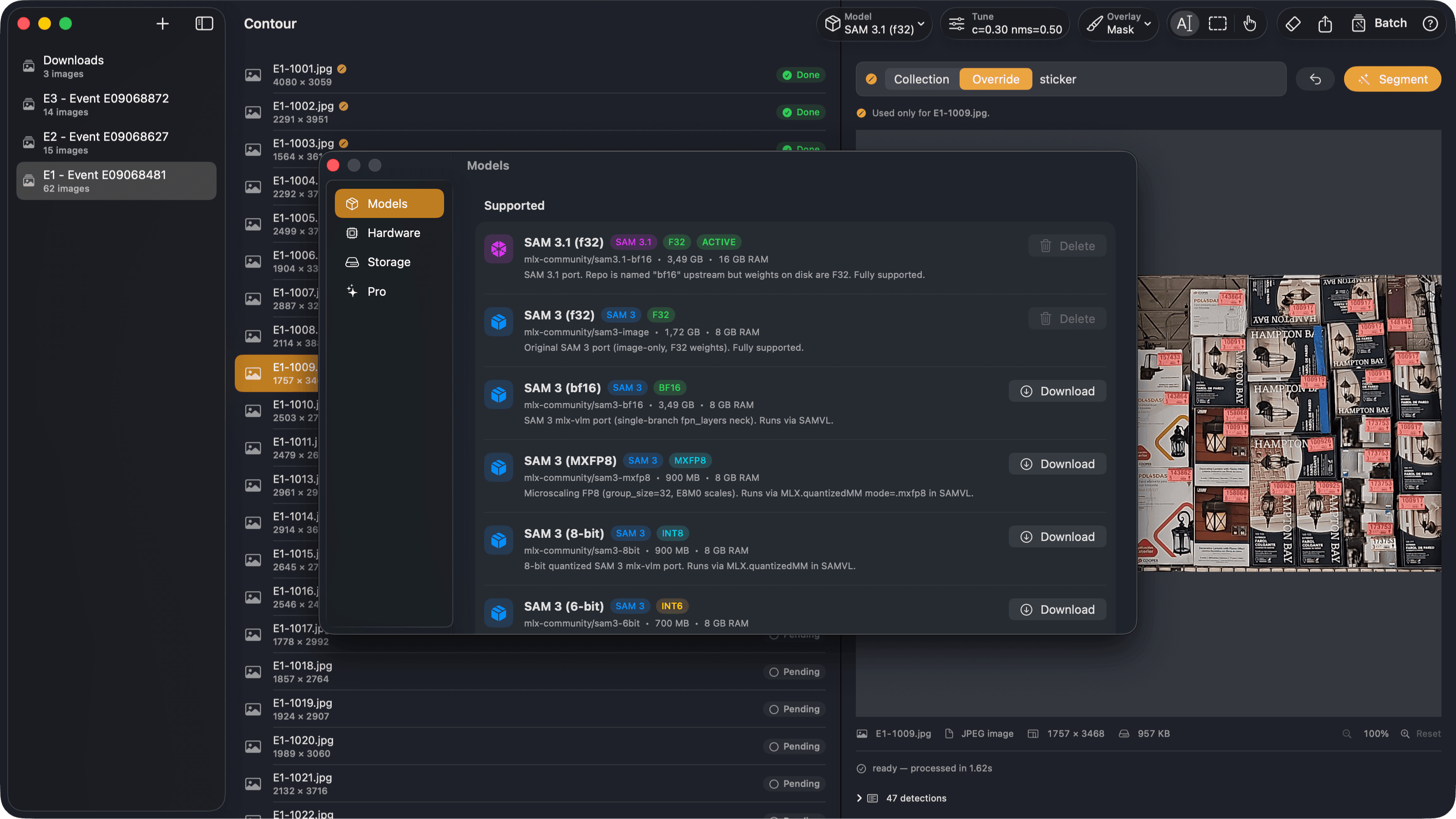1456x819 pixels.
Task: Click the SAM 3 (f32) cube icon
Action: [499, 322]
